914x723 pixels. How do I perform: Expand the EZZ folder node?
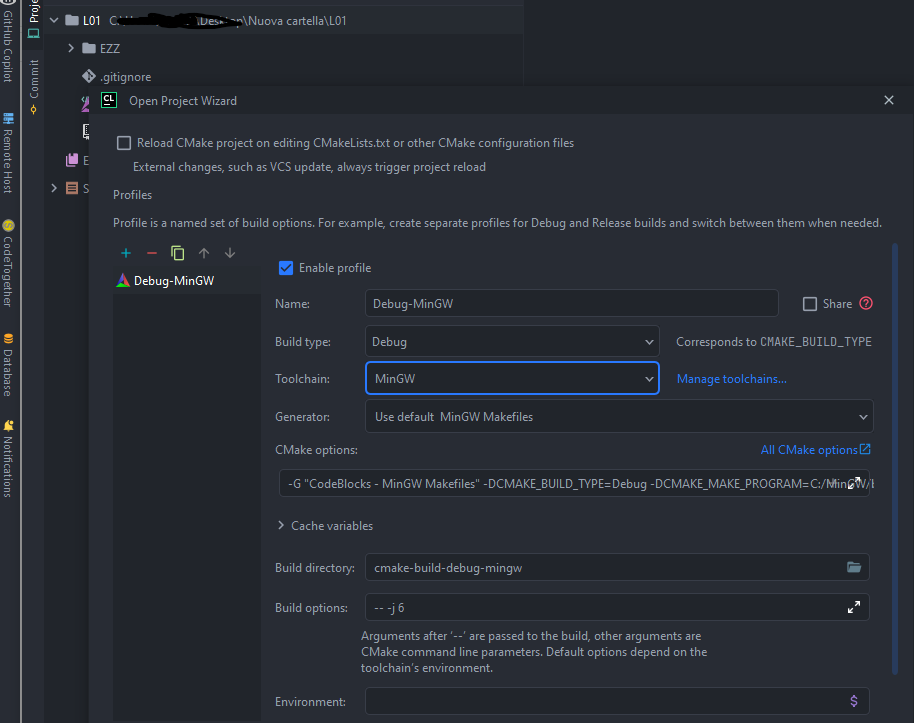(x=71, y=48)
